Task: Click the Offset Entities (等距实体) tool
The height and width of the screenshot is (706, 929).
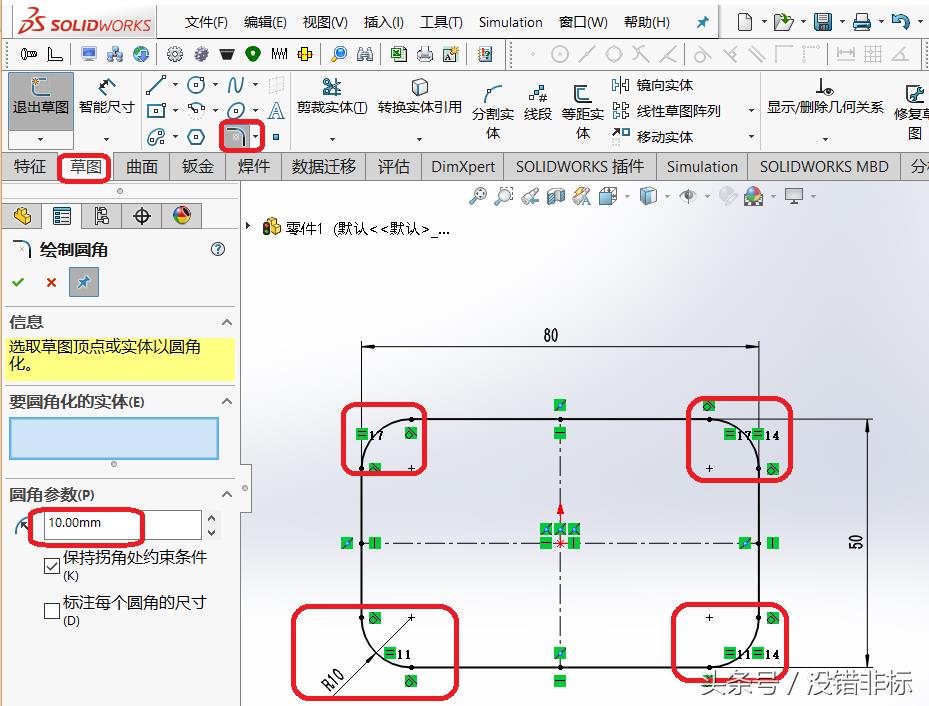Action: click(582, 106)
